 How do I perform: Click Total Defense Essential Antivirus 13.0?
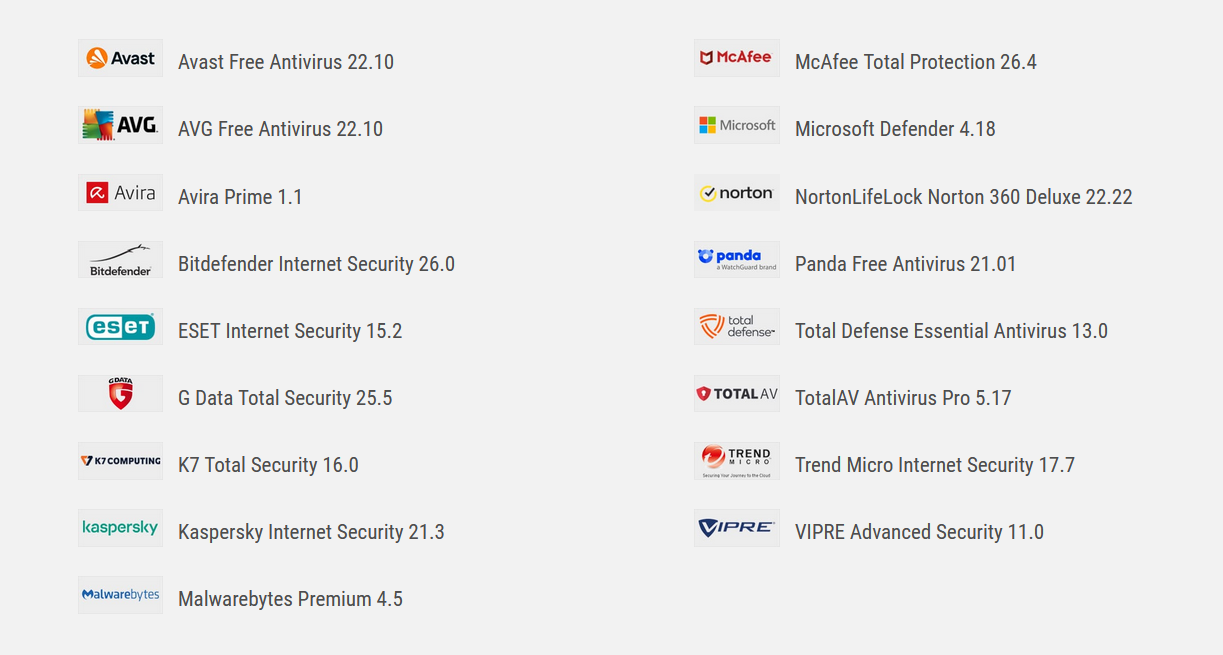[951, 331]
